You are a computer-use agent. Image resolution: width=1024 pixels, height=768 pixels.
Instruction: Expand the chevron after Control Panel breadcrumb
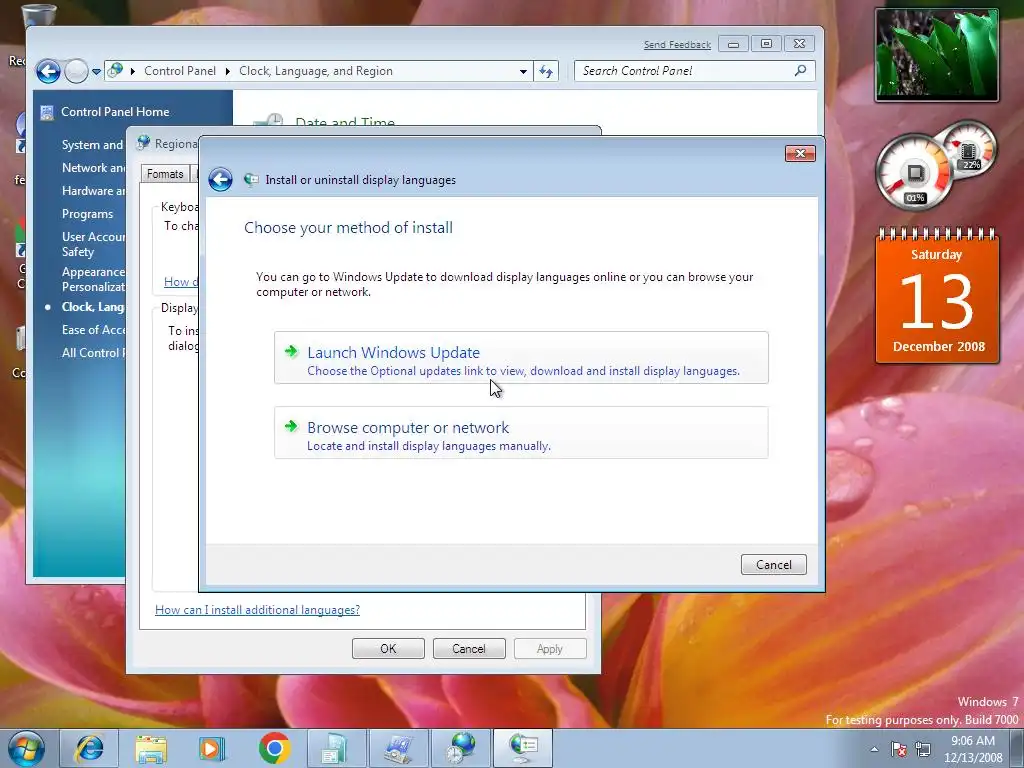(227, 71)
